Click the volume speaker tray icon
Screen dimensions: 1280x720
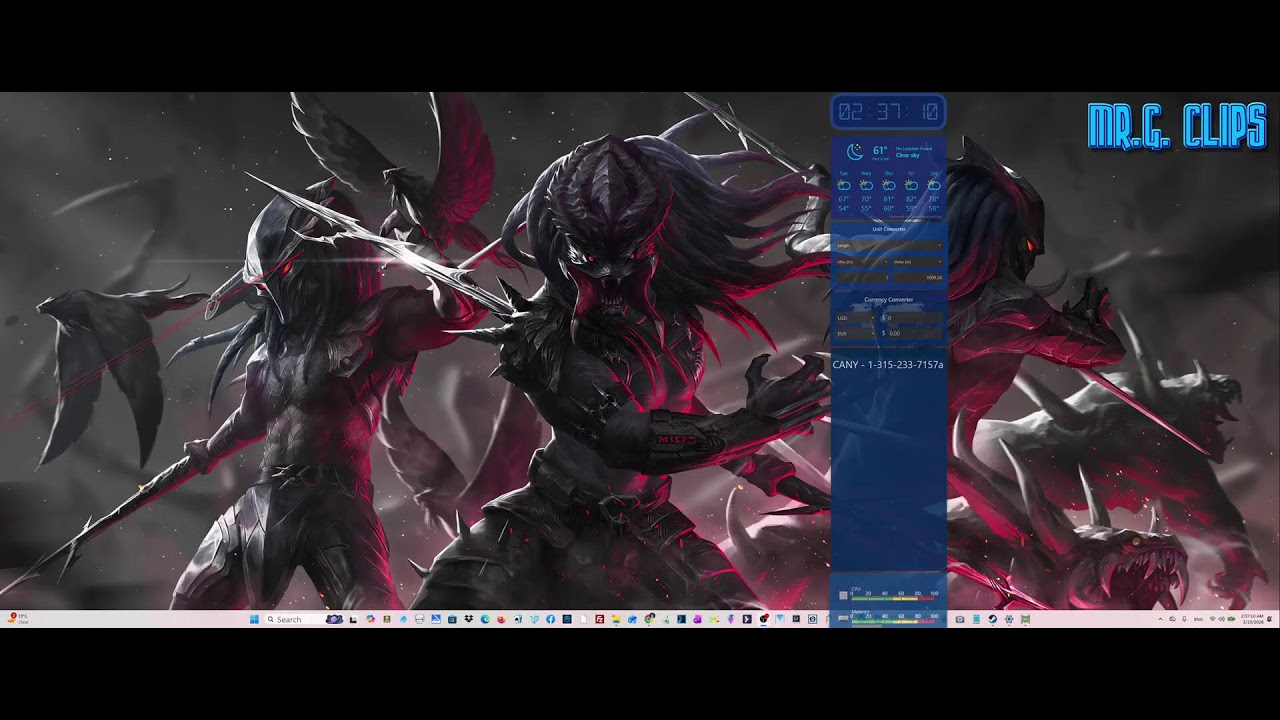coord(1221,619)
